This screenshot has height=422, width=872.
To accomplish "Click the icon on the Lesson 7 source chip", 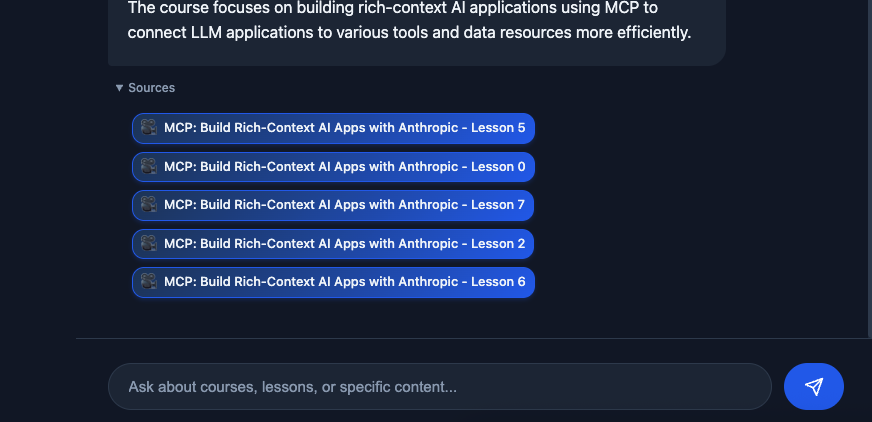I will point(149,205).
